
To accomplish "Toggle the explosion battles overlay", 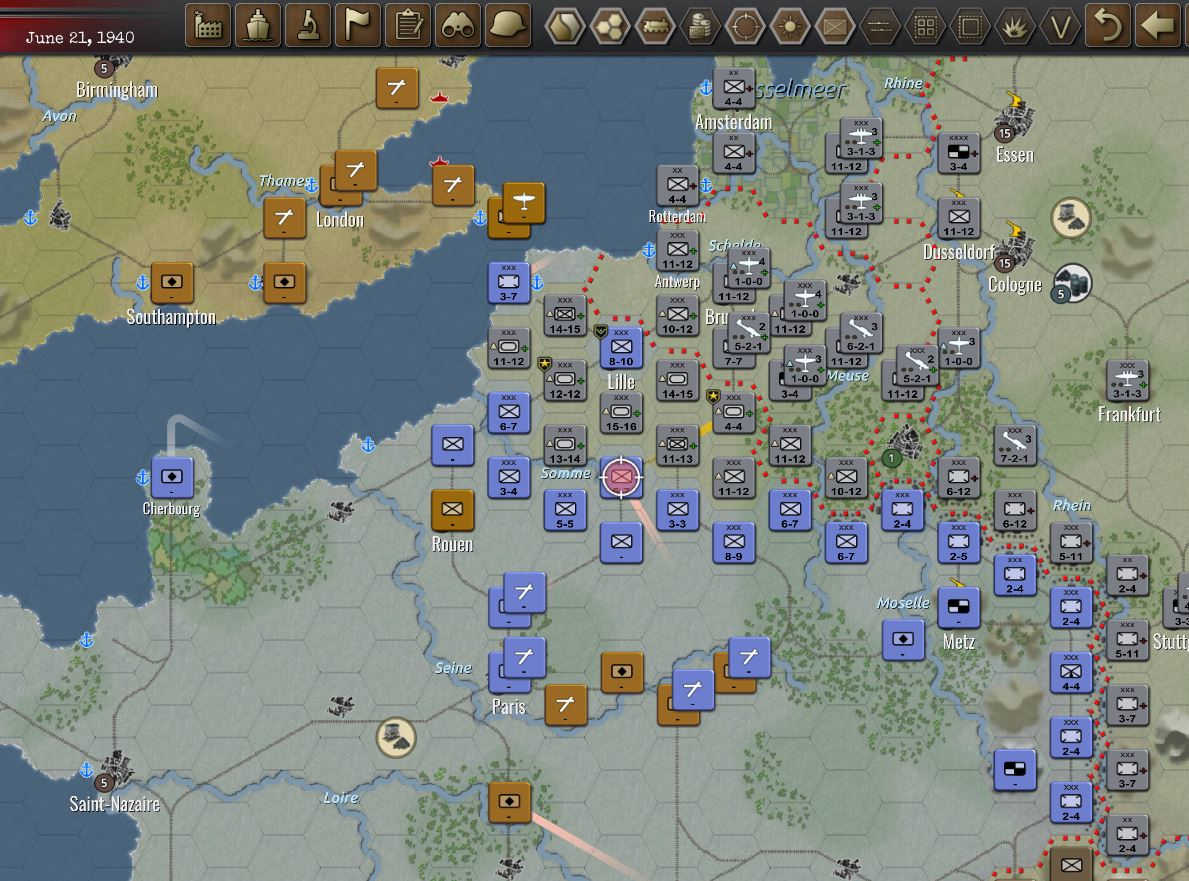I will coord(1015,27).
